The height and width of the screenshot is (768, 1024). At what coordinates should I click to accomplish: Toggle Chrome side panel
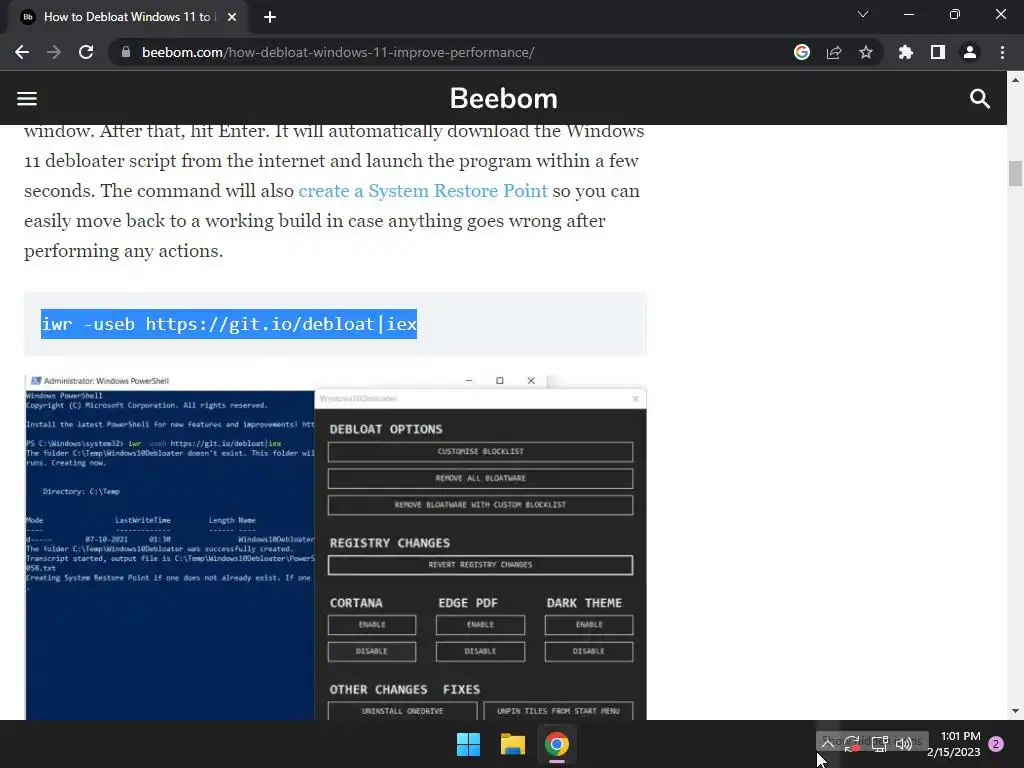pos(938,52)
